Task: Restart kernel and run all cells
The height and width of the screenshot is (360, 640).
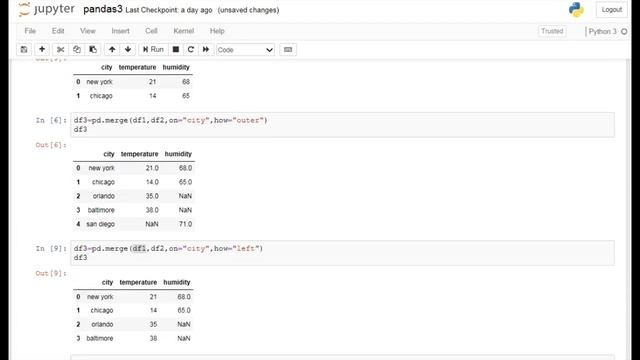Action: (x=206, y=49)
